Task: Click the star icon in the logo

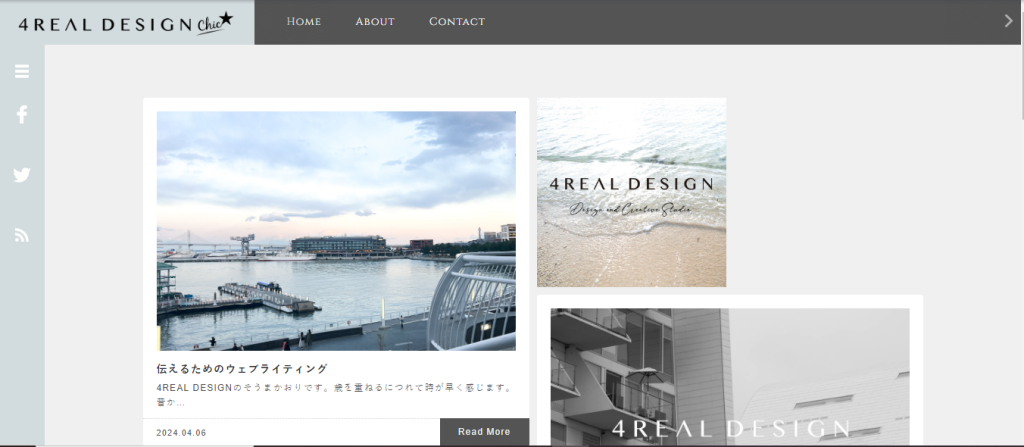Action: [x=226, y=18]
